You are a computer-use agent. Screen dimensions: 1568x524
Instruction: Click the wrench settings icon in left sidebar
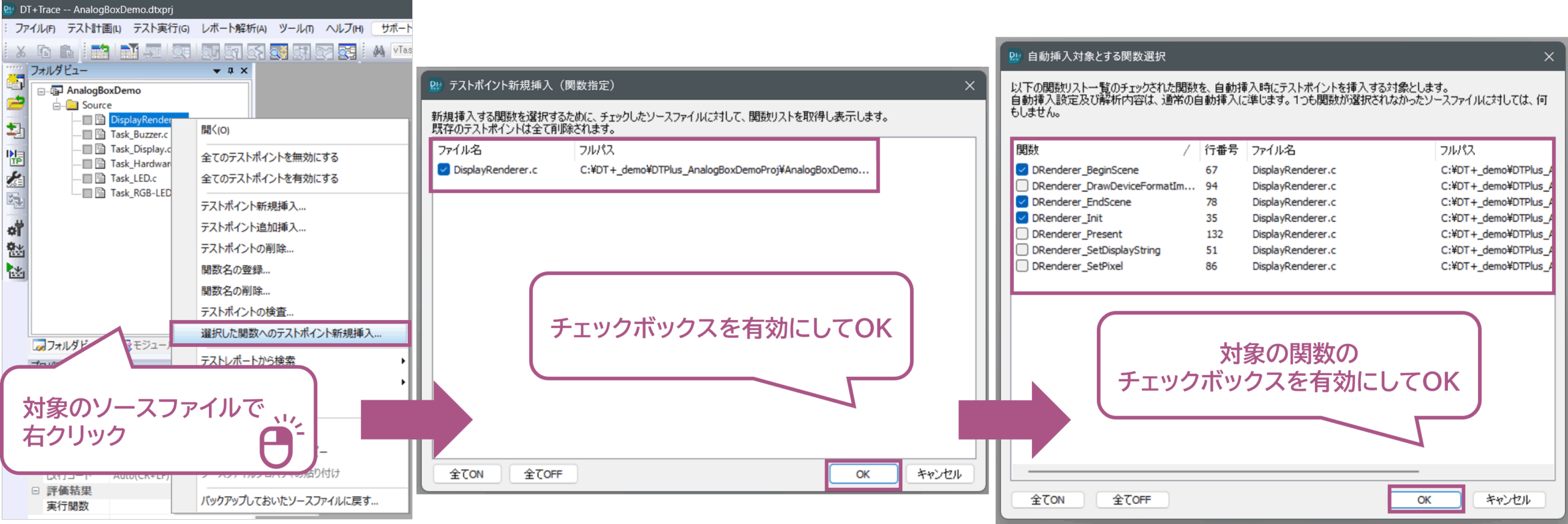coord(15,180)
